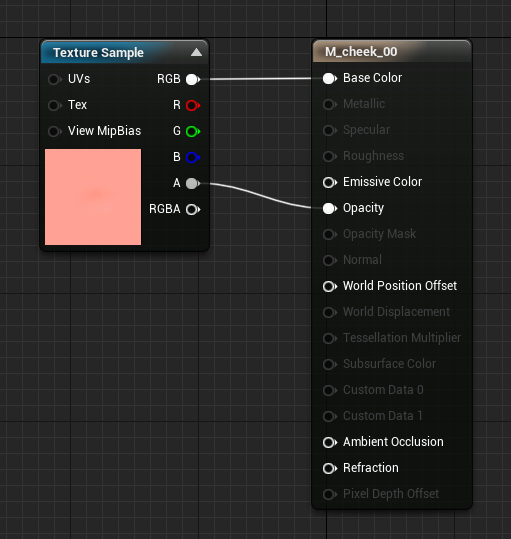Click the green G channel output pin
This screenshot has width=511, height=539.
(x=193, y=131)
